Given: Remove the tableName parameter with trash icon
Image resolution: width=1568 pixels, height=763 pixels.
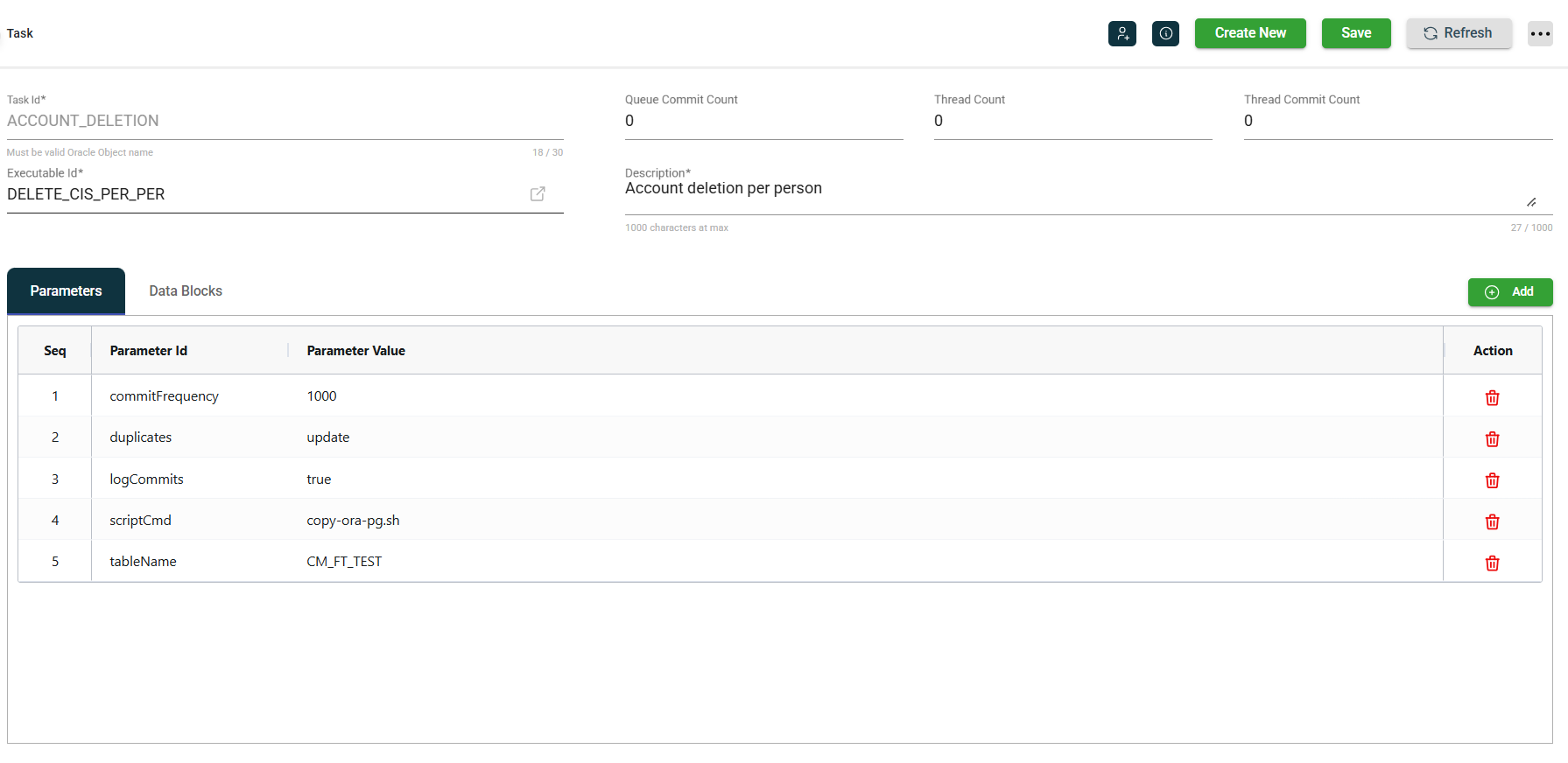Looking at the screenshot, I should (1492, 563).
